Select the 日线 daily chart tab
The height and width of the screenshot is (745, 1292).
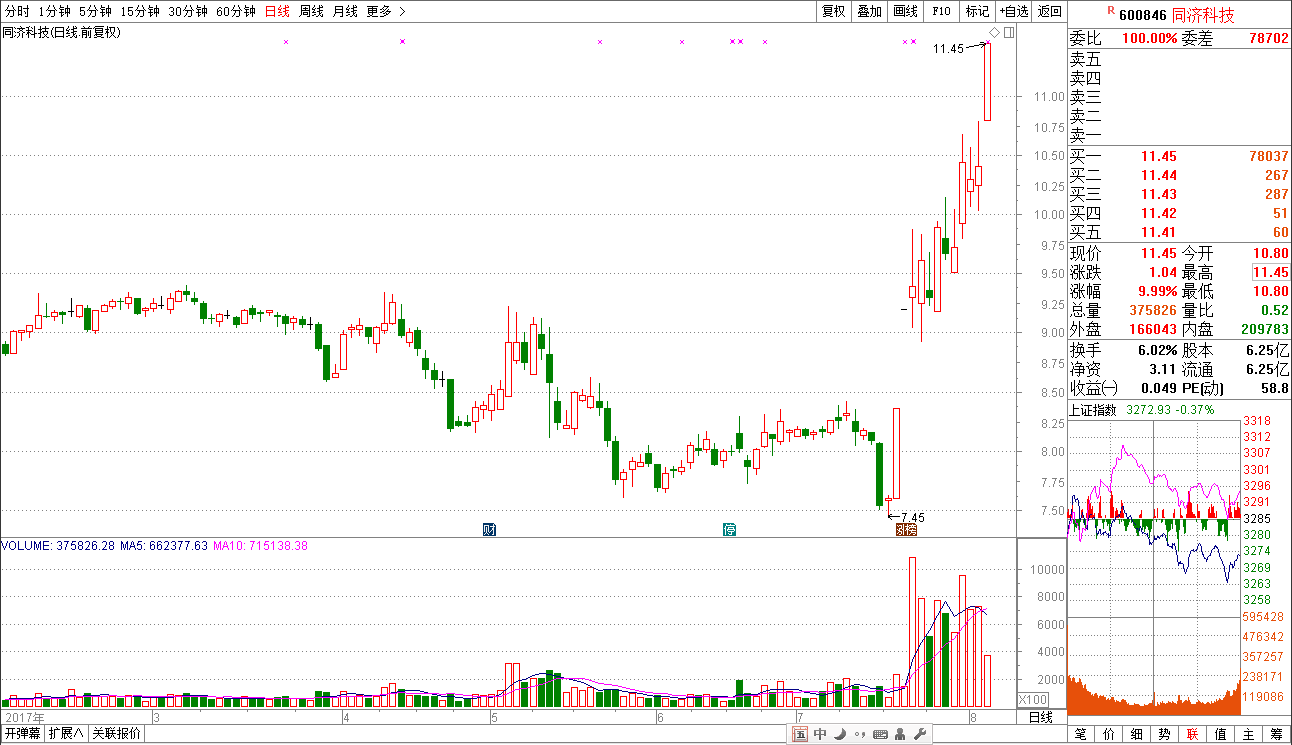pos(277,11)
